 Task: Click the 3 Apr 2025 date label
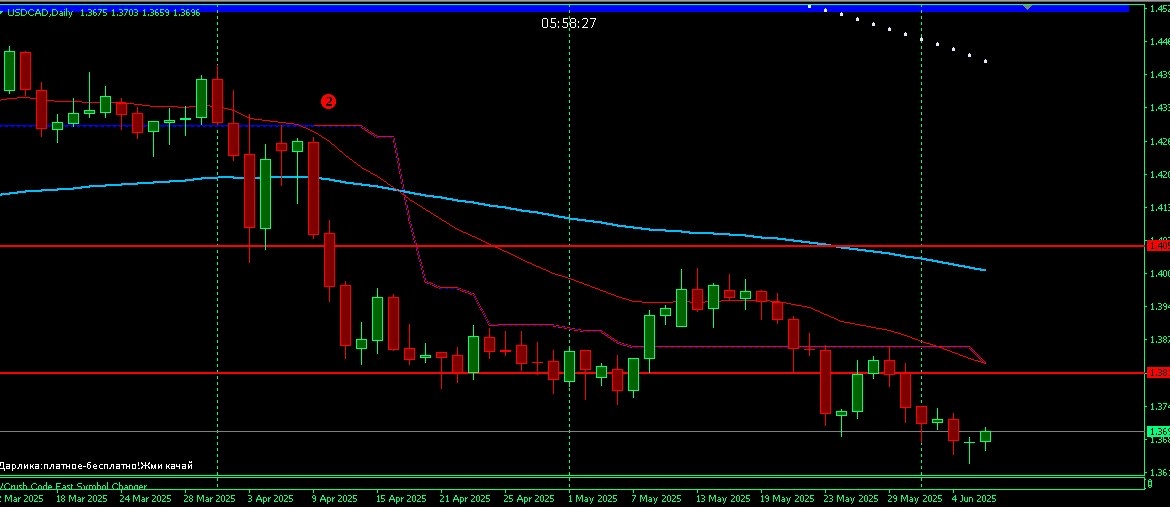pyautogui.click(x=270, y=498)
